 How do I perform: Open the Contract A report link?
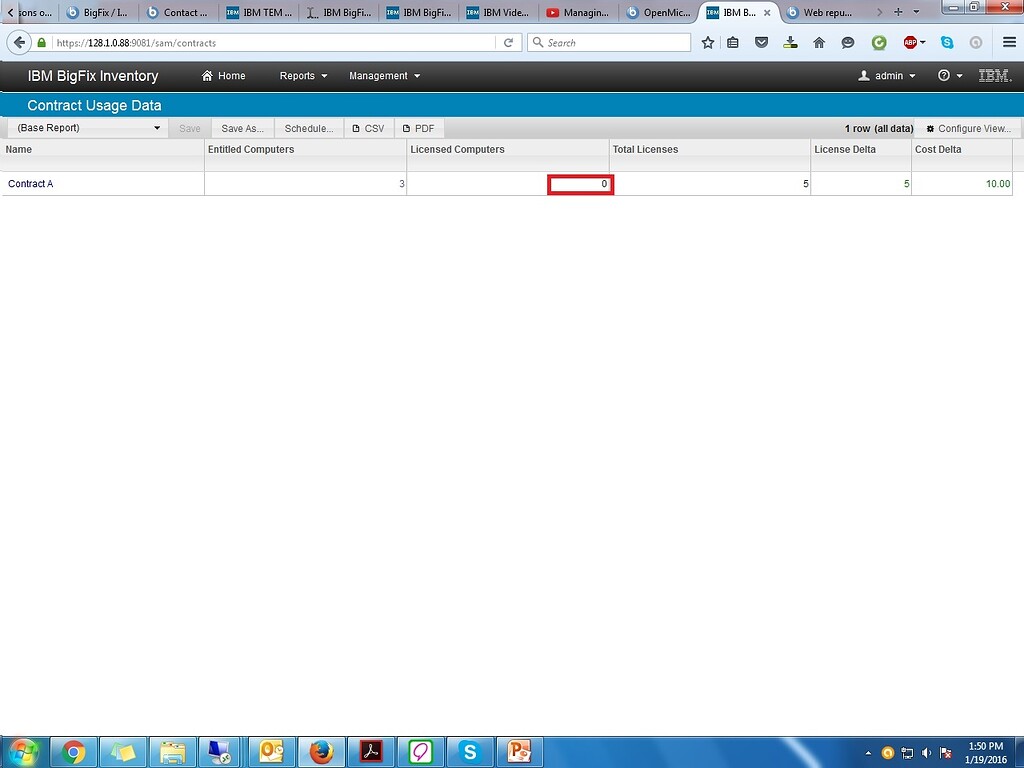[x=30, y=183]
